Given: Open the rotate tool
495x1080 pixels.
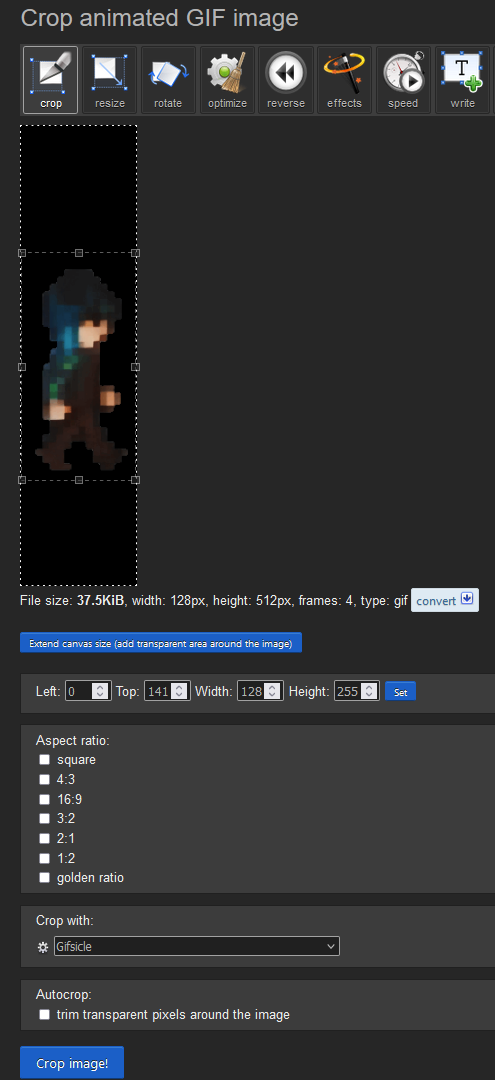Looking at the screenshot, I should click(x=168, y=79).
